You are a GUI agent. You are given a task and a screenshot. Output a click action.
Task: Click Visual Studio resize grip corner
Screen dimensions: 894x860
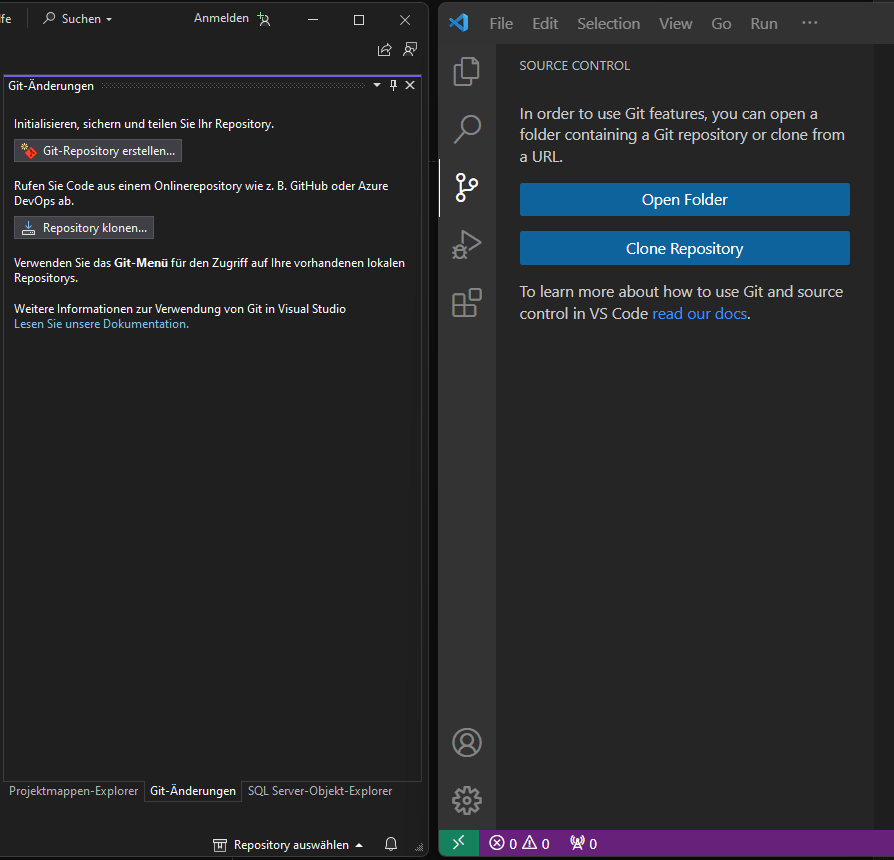(x=419, y=847)
